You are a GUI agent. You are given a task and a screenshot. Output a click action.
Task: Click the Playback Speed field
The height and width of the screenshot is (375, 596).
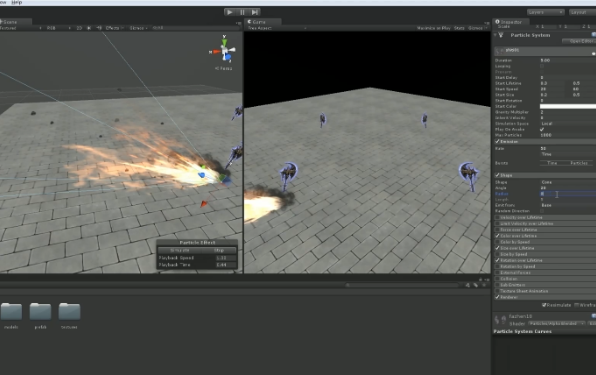[x=225, y=258]
